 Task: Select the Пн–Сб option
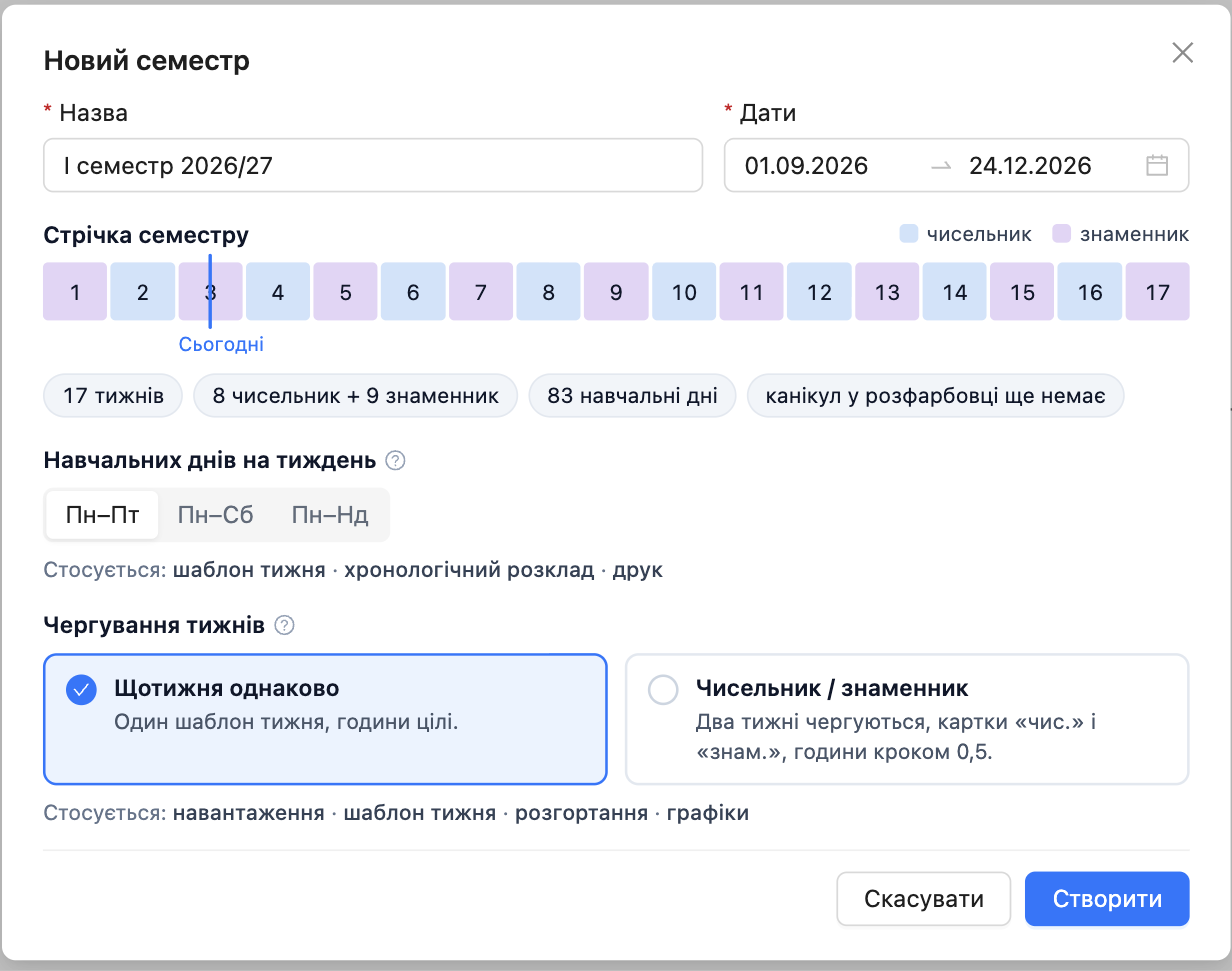[x=216, y=515]
